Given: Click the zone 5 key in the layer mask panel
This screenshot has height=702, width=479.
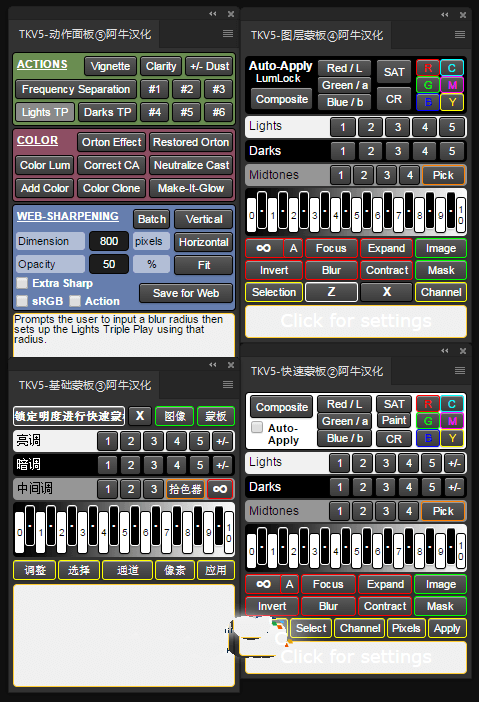Looking at the screenshot, I should (356, 216).
